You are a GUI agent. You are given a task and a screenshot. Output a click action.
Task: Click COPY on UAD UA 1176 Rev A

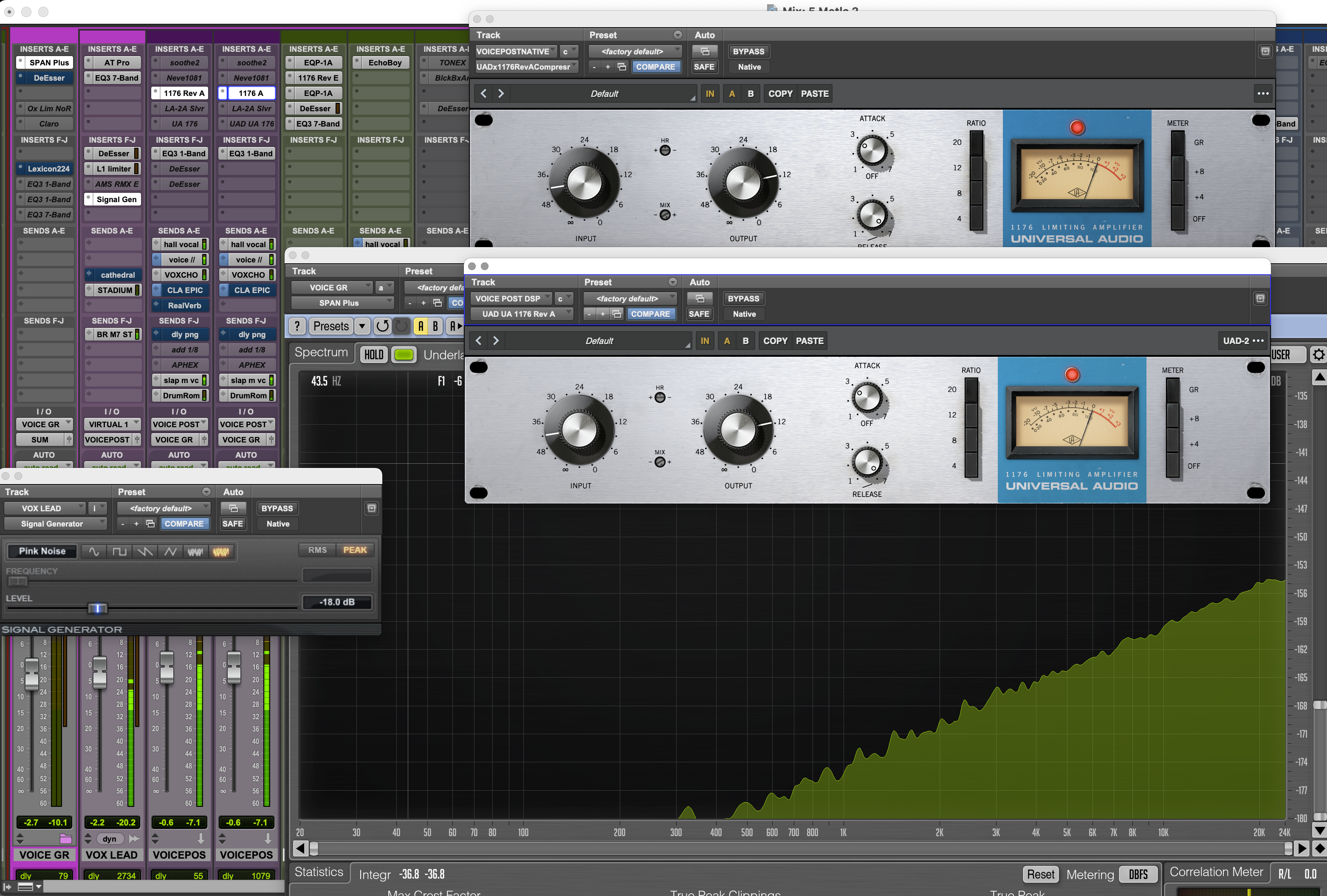click(775, 341)
